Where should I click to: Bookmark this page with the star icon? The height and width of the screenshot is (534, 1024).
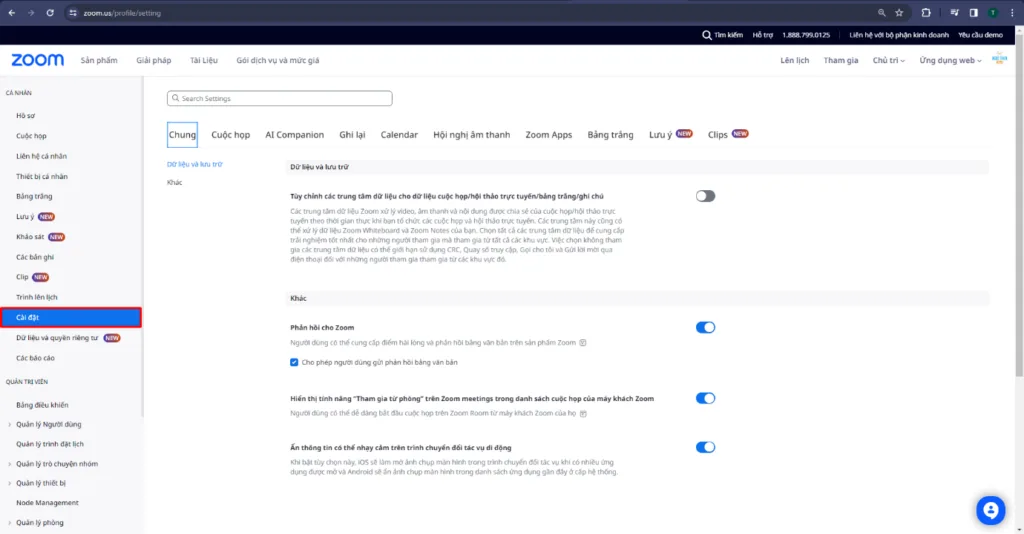coord(899,13)
